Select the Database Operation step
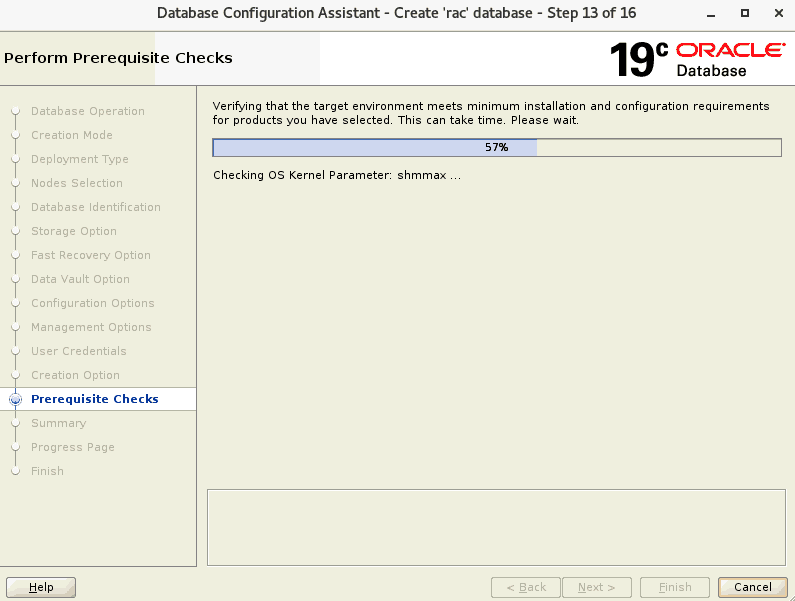795x601 pixels. point(88,111)
